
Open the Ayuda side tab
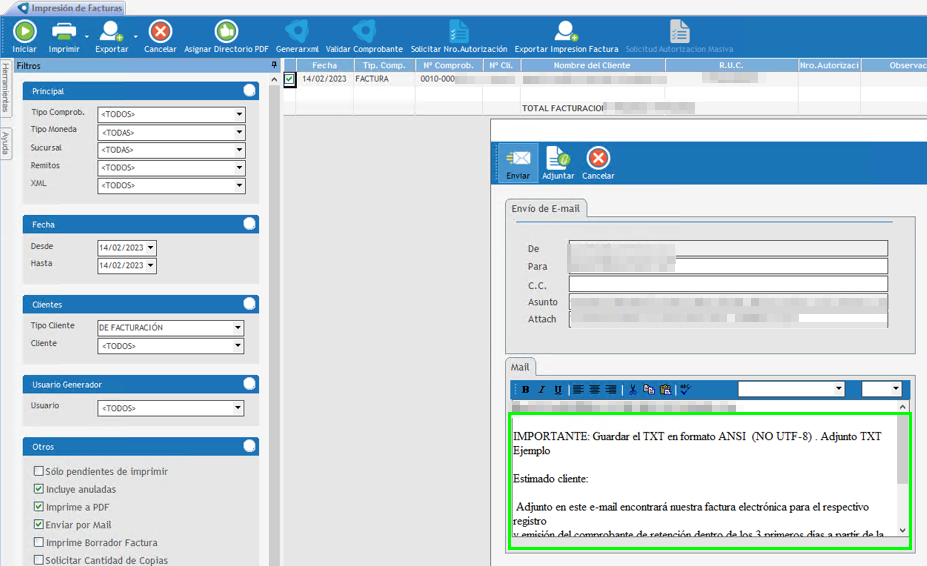click(5, 143)
